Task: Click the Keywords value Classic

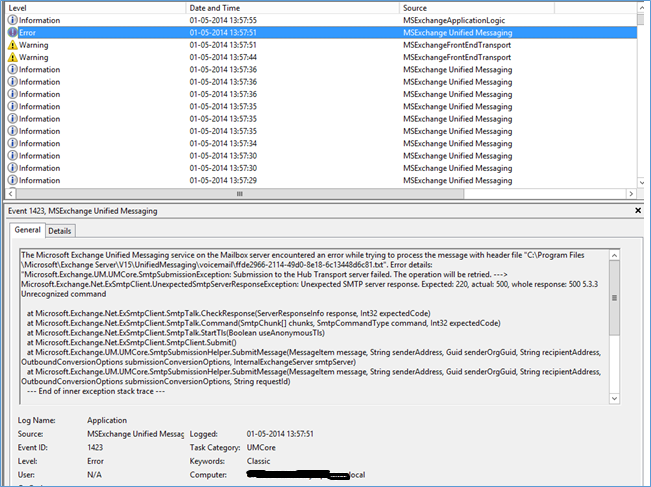Action: [x=258, y=461]
